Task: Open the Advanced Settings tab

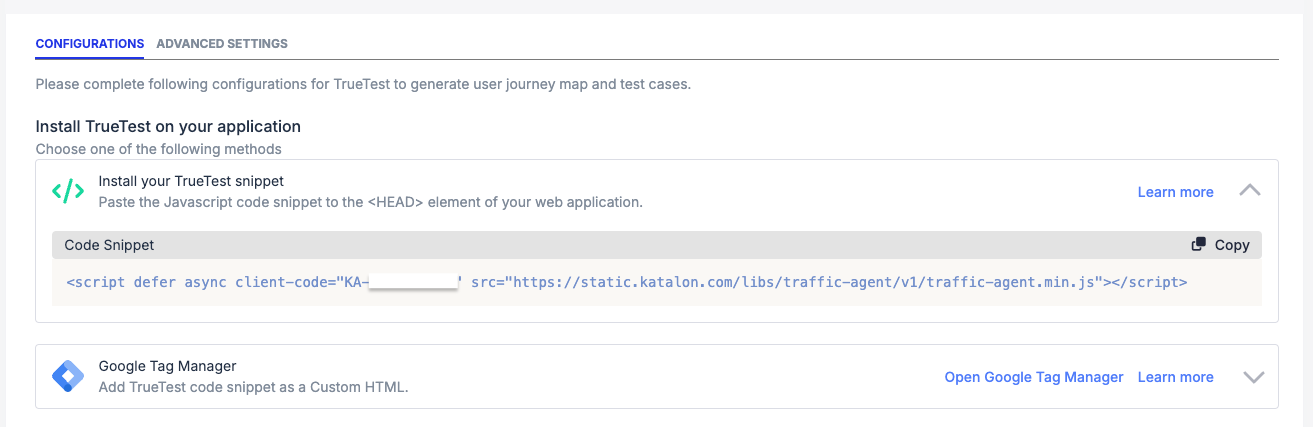Action: 222,44
